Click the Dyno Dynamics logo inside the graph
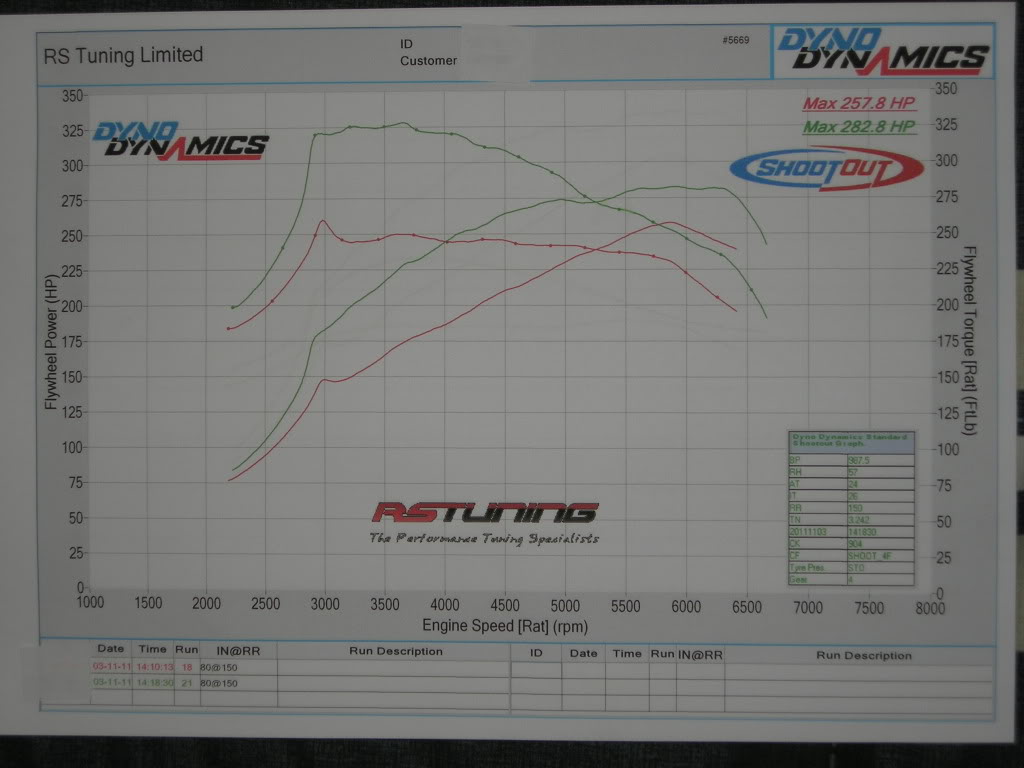 tap(180, 141)
